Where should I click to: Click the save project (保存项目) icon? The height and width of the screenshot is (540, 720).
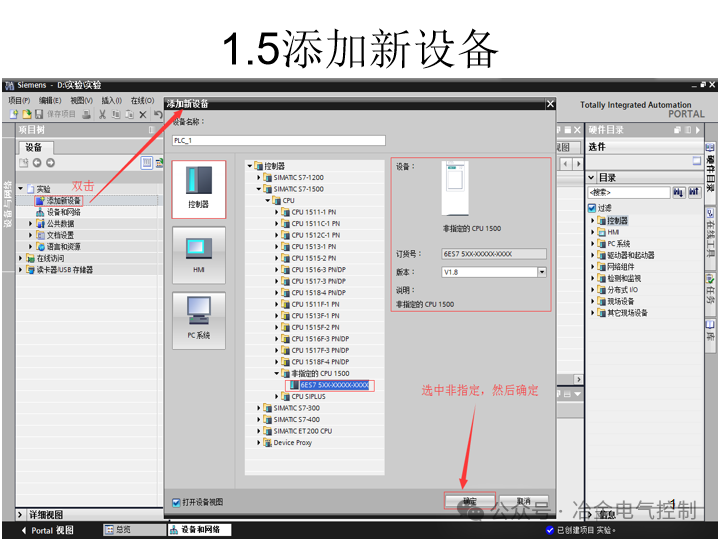point(39,114)
